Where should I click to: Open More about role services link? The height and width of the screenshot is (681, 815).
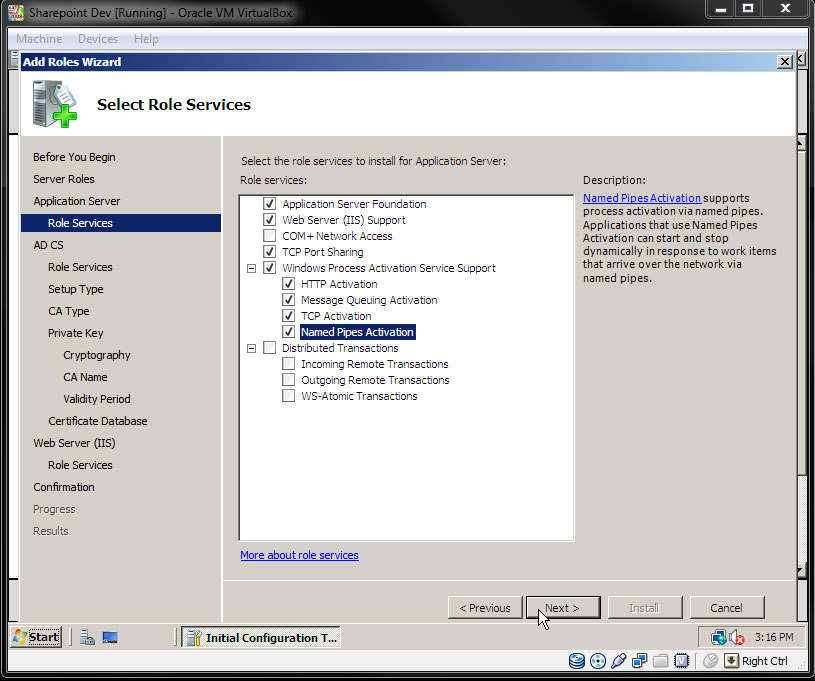299,555
